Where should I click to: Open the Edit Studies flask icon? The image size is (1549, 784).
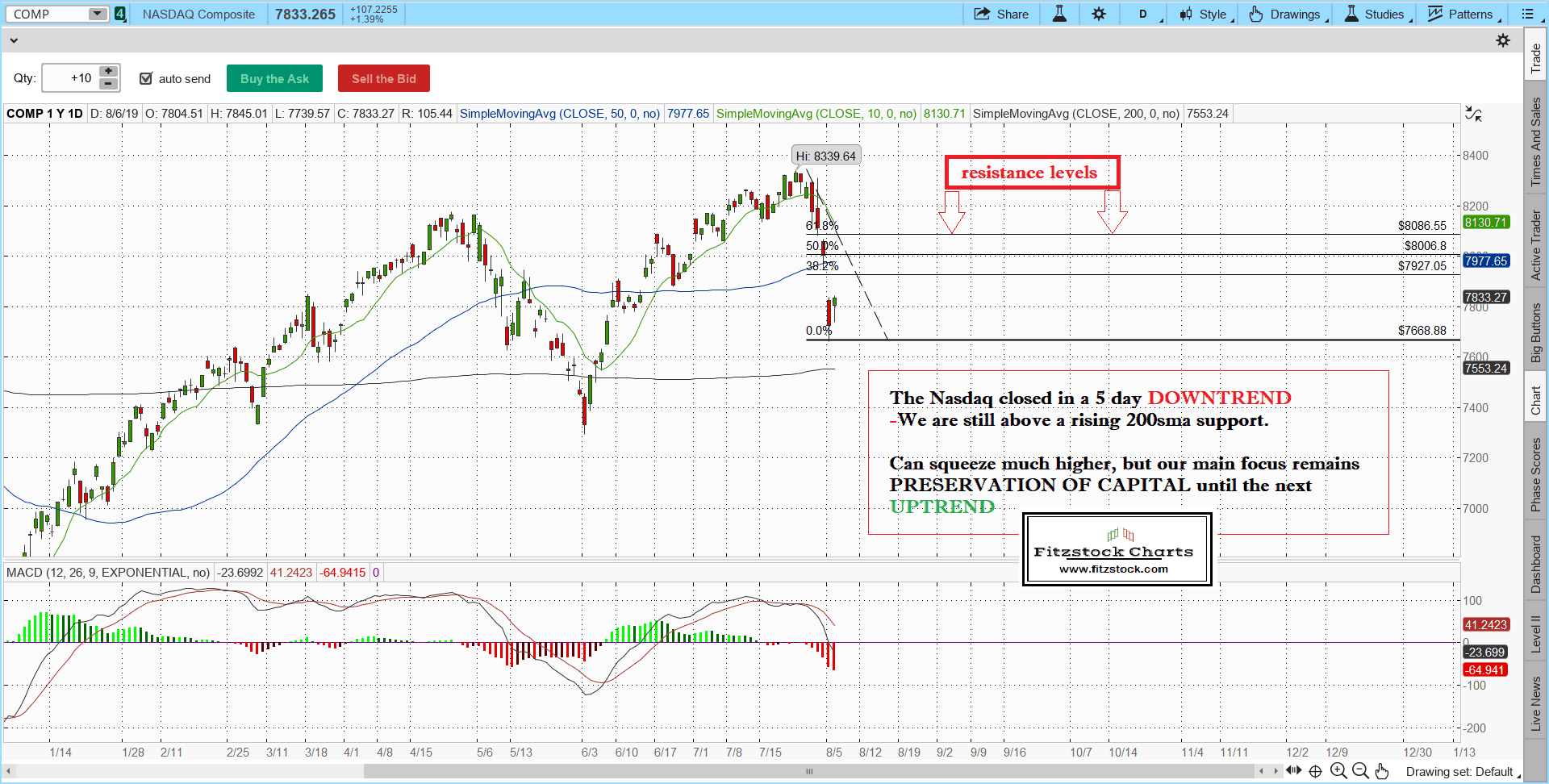point(1059,14)
